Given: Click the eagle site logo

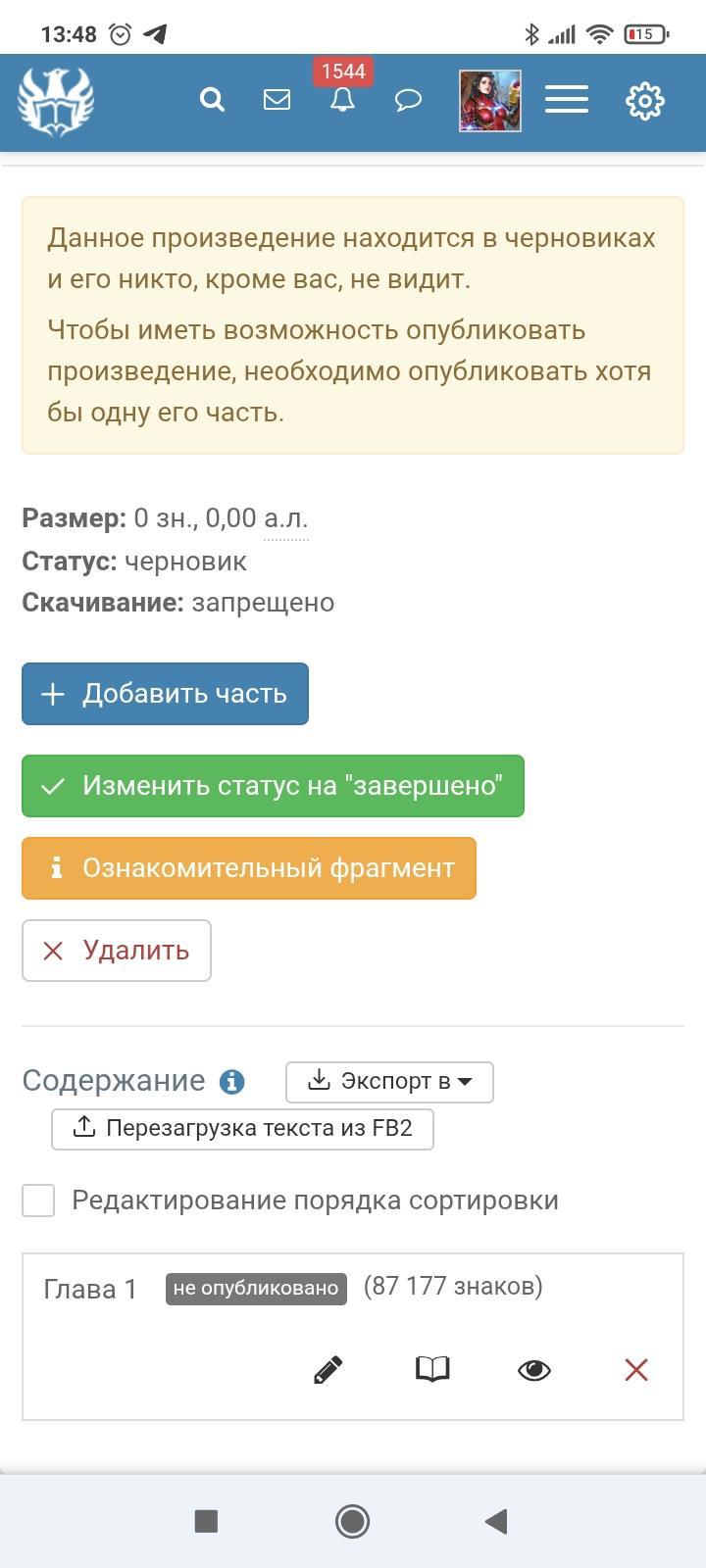Looking at the screenshot, I should tap(56, 101).
